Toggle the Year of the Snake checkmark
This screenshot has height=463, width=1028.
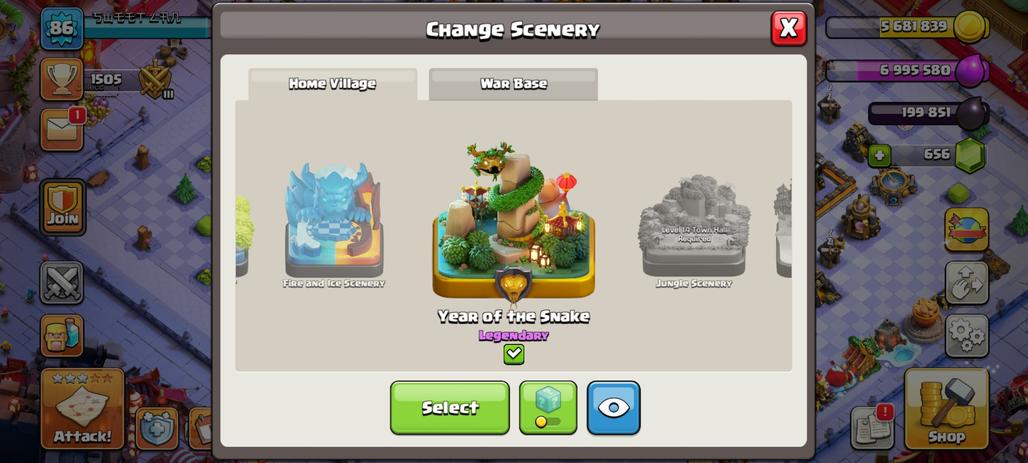[x=514, y=354]
